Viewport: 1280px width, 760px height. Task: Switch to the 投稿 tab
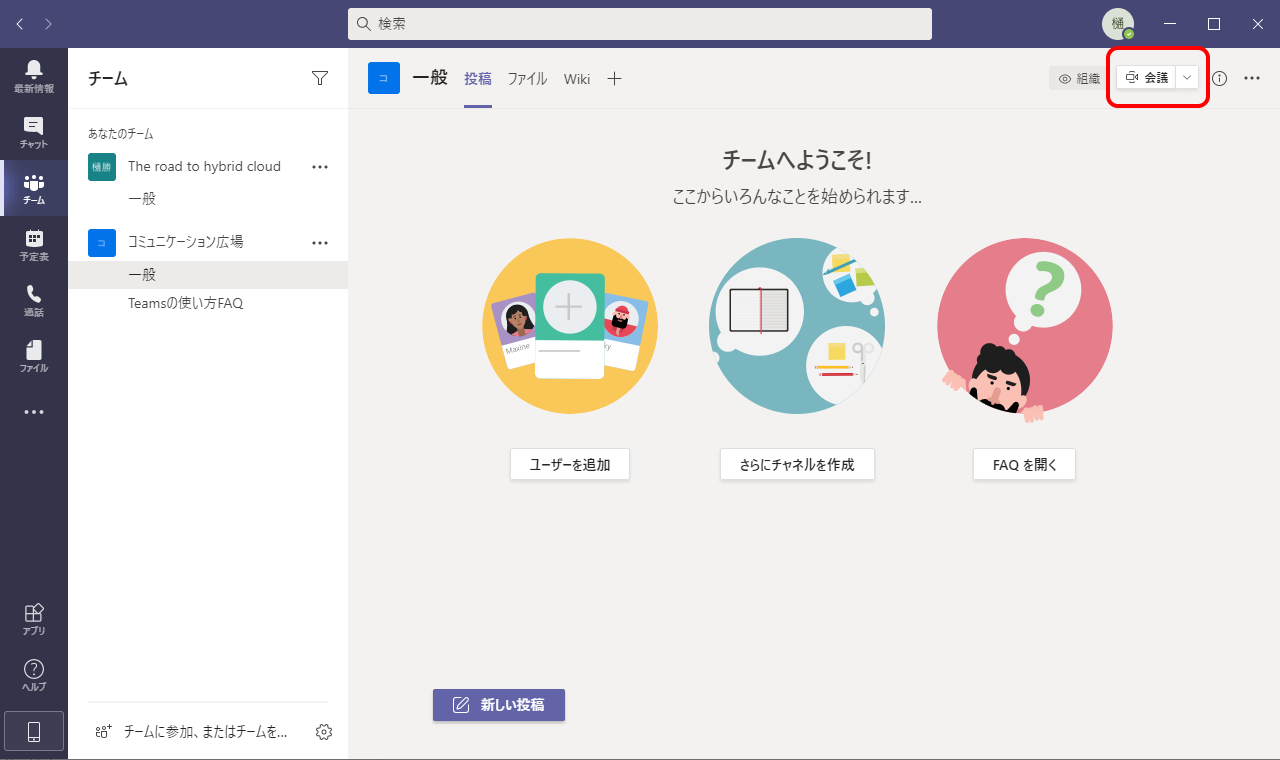pos(478,78)
